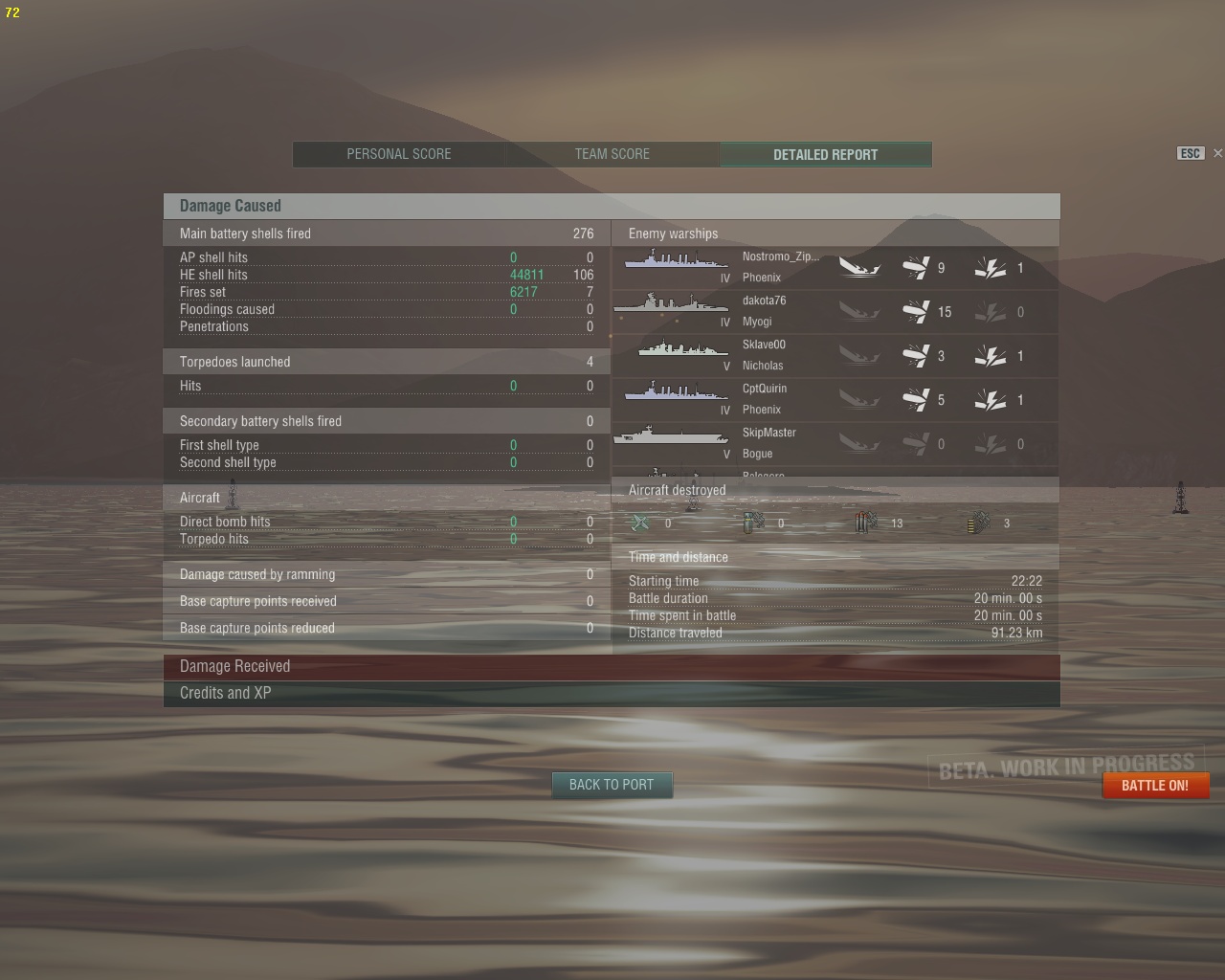
Task: Click the dimmed sunk icon in Sklave00's row
Action: [x=859, y=356]
